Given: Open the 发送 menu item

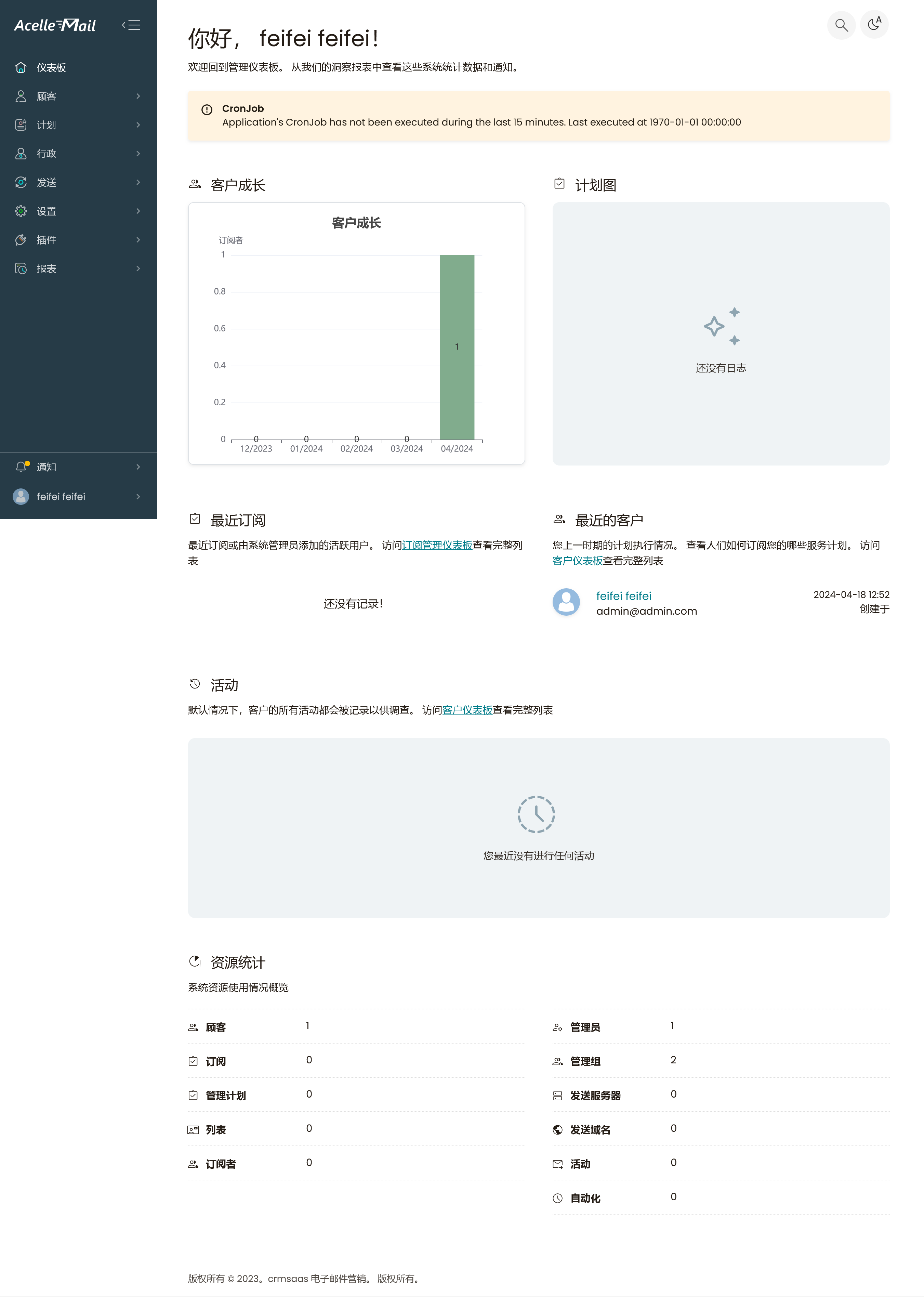Looking at the screenshot, I should 79,183.
